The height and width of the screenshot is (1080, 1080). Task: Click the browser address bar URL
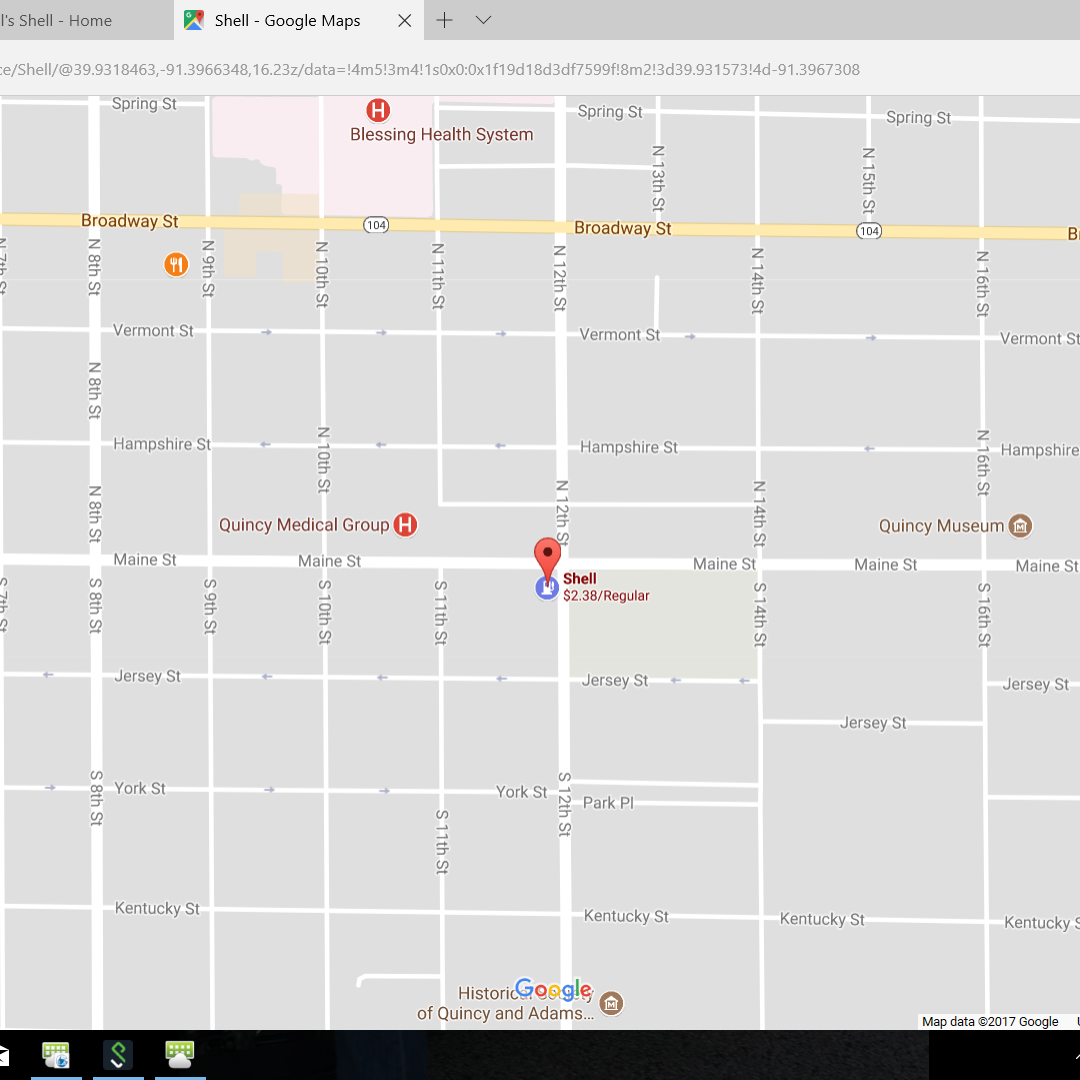430,69
